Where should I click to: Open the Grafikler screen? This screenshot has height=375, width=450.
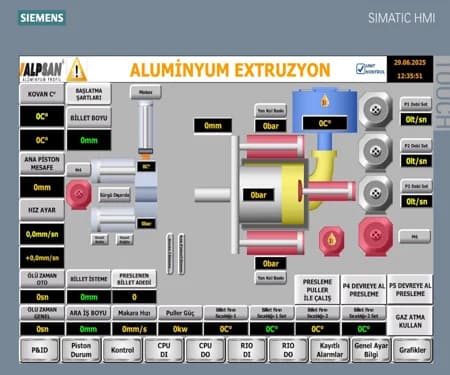[x=412, y=350]
